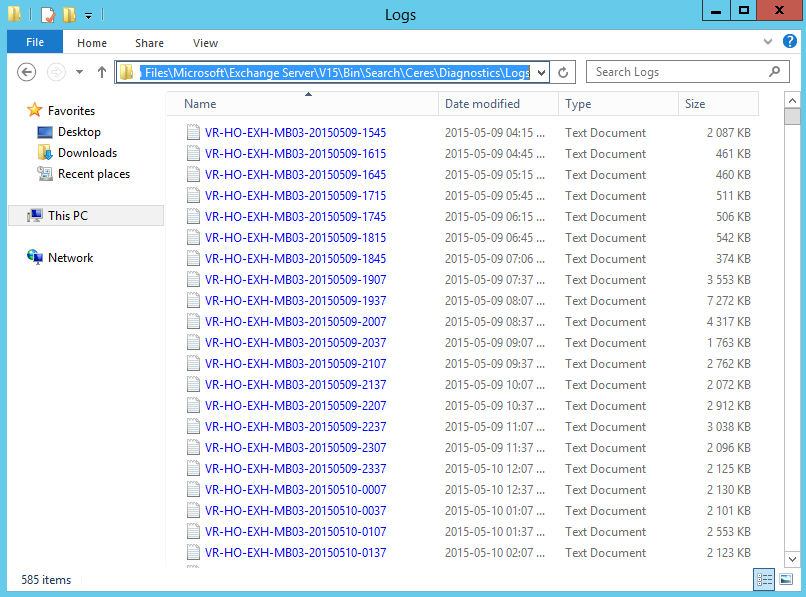Select file VR-HO-EXH-MB03-20150509-2307
This screenshot has height=597, width=806.
(296, 448)
